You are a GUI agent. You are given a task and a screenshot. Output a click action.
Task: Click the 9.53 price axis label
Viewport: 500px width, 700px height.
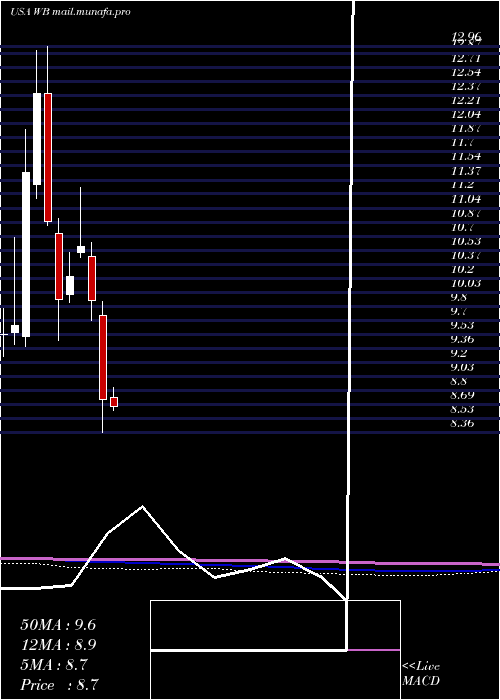[x=462, y=325]
